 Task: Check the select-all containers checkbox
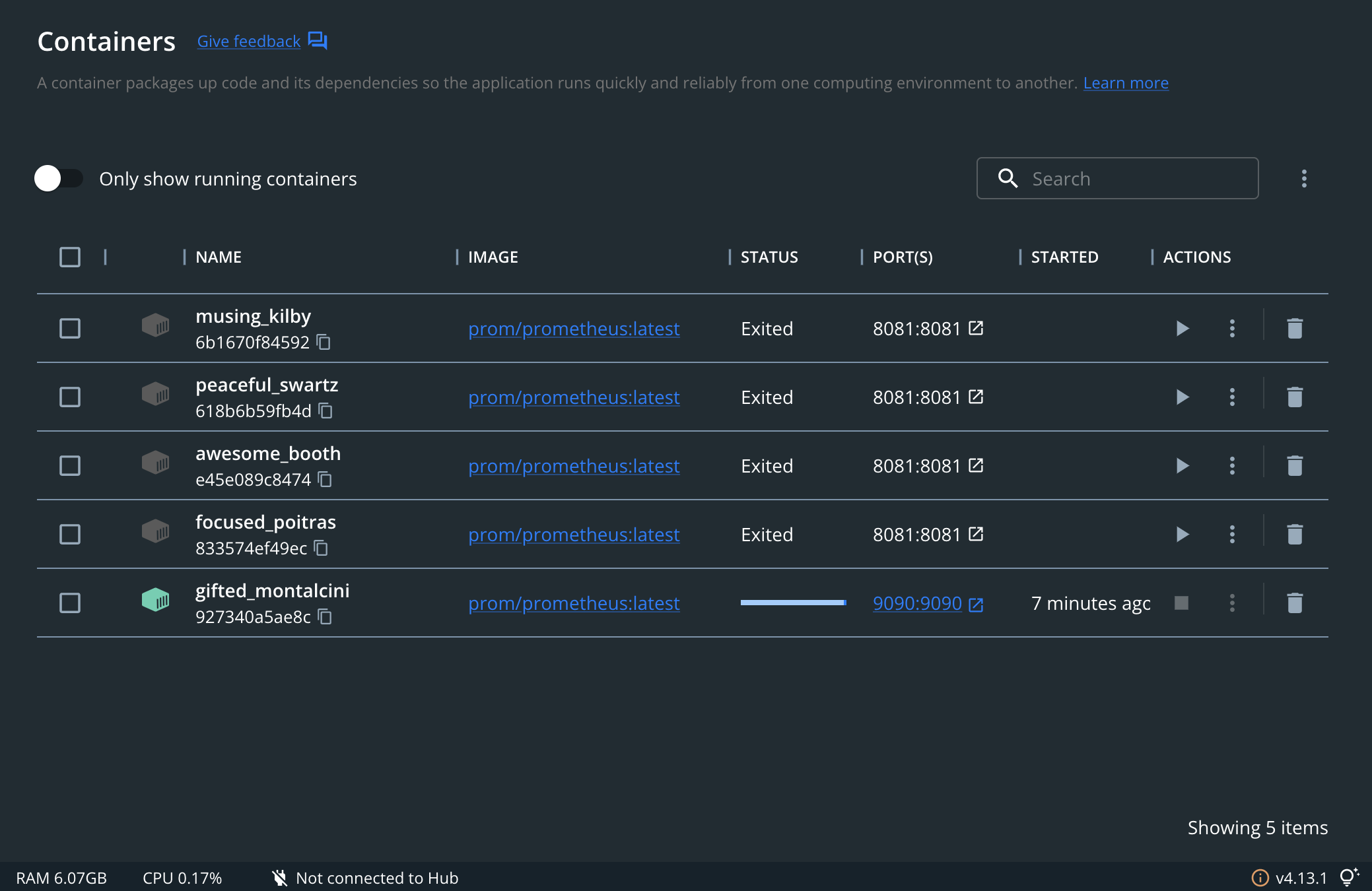click(69, 257)
